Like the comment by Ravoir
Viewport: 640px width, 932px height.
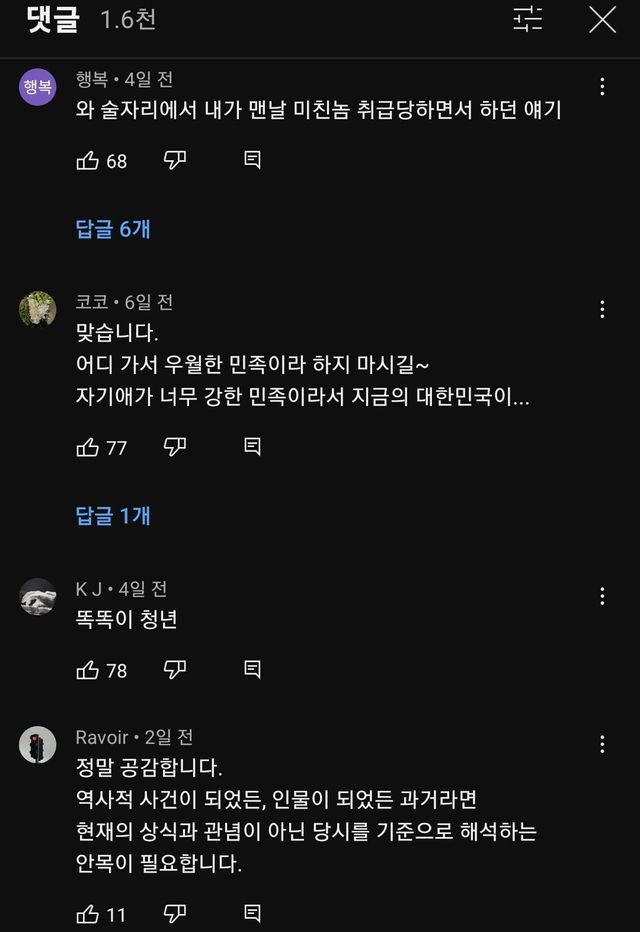(x=88, y=914)
